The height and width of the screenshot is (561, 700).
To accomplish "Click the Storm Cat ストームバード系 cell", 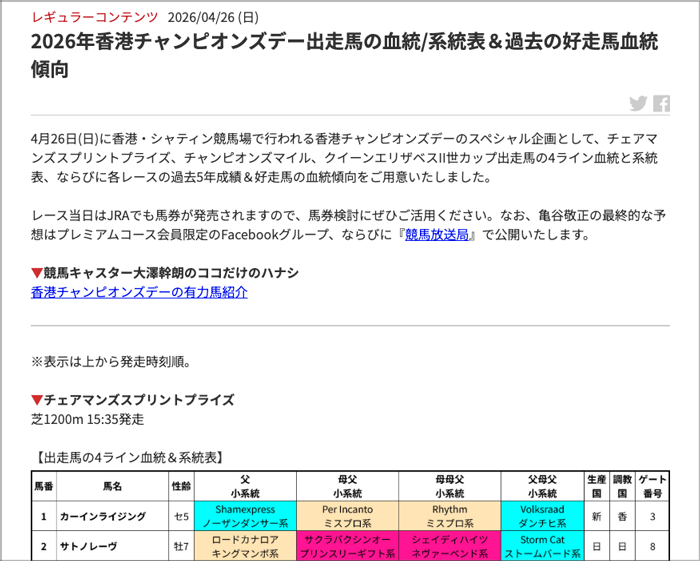I will pos(542,546).
